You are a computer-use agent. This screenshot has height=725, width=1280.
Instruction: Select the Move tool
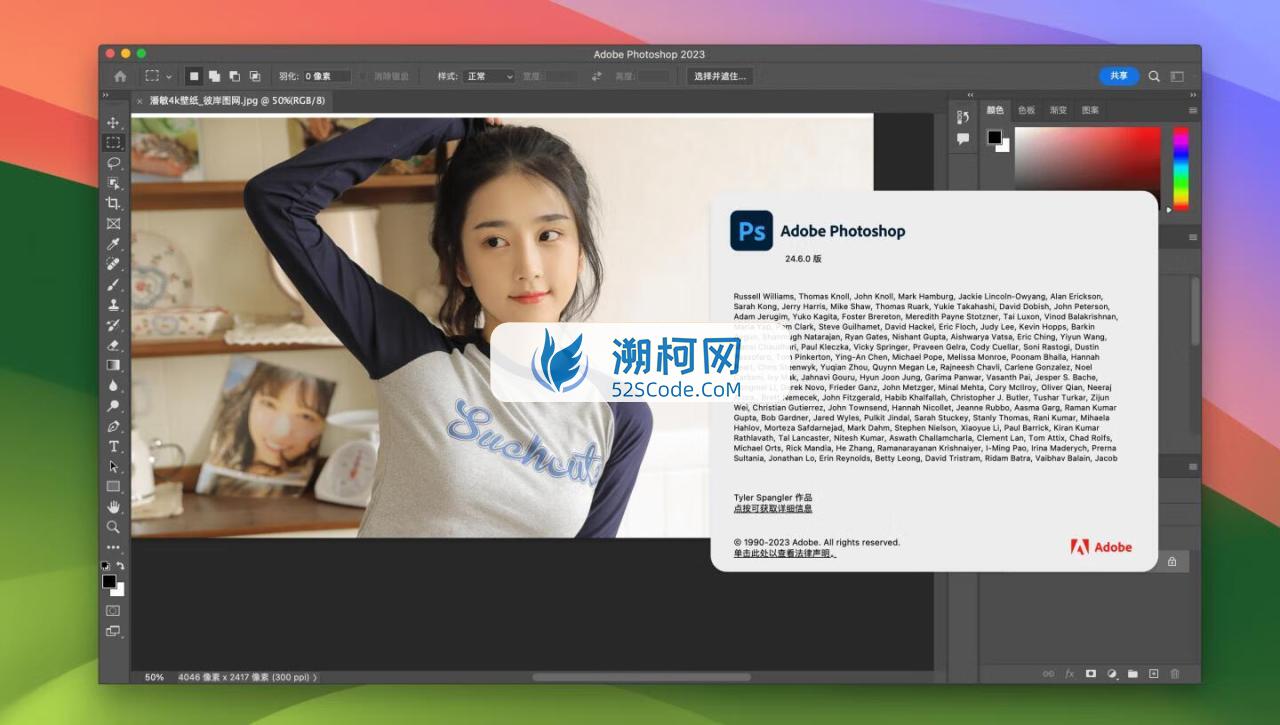[x=113, y=123]
